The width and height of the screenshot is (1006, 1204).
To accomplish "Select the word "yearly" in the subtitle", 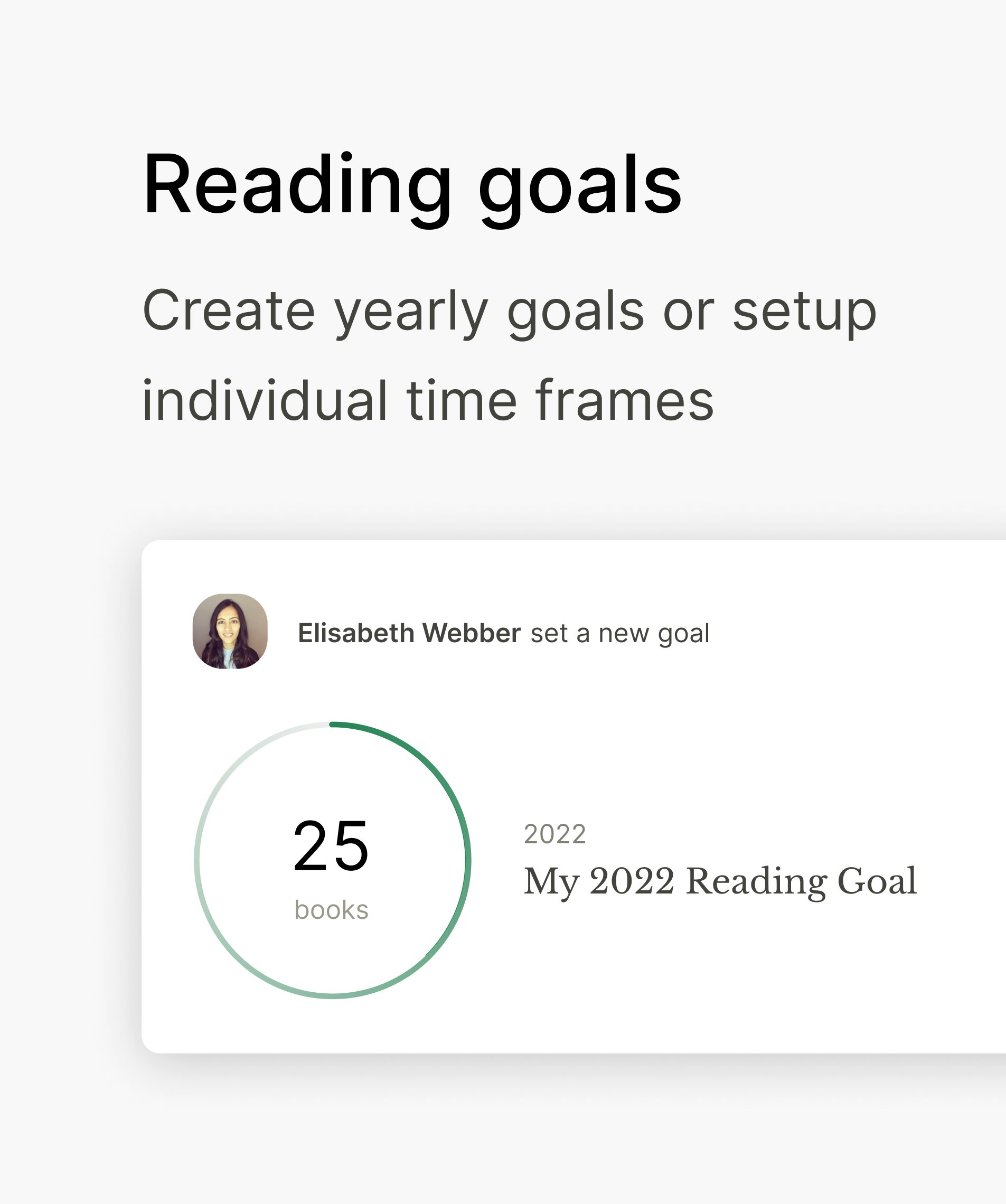I will point(411,312).
